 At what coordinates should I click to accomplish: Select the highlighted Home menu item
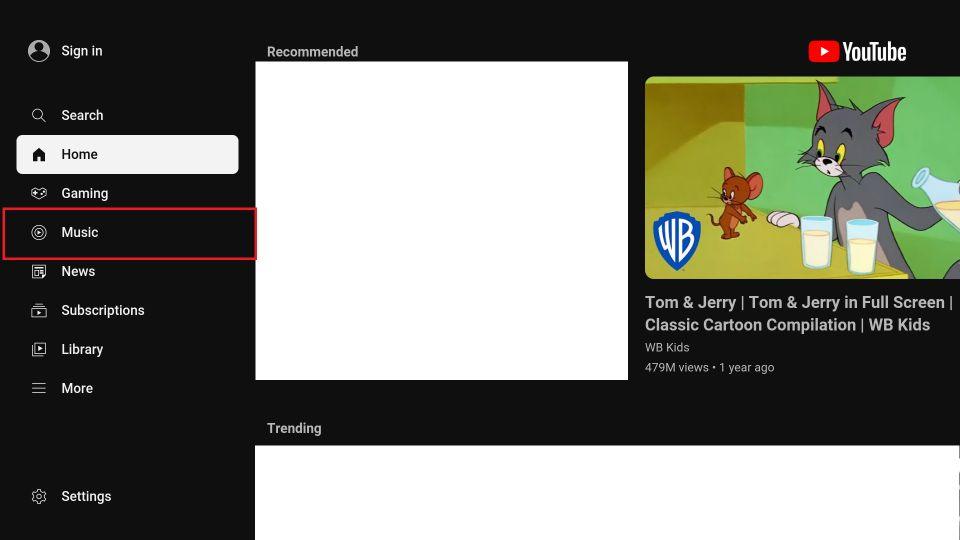(127, 154)
